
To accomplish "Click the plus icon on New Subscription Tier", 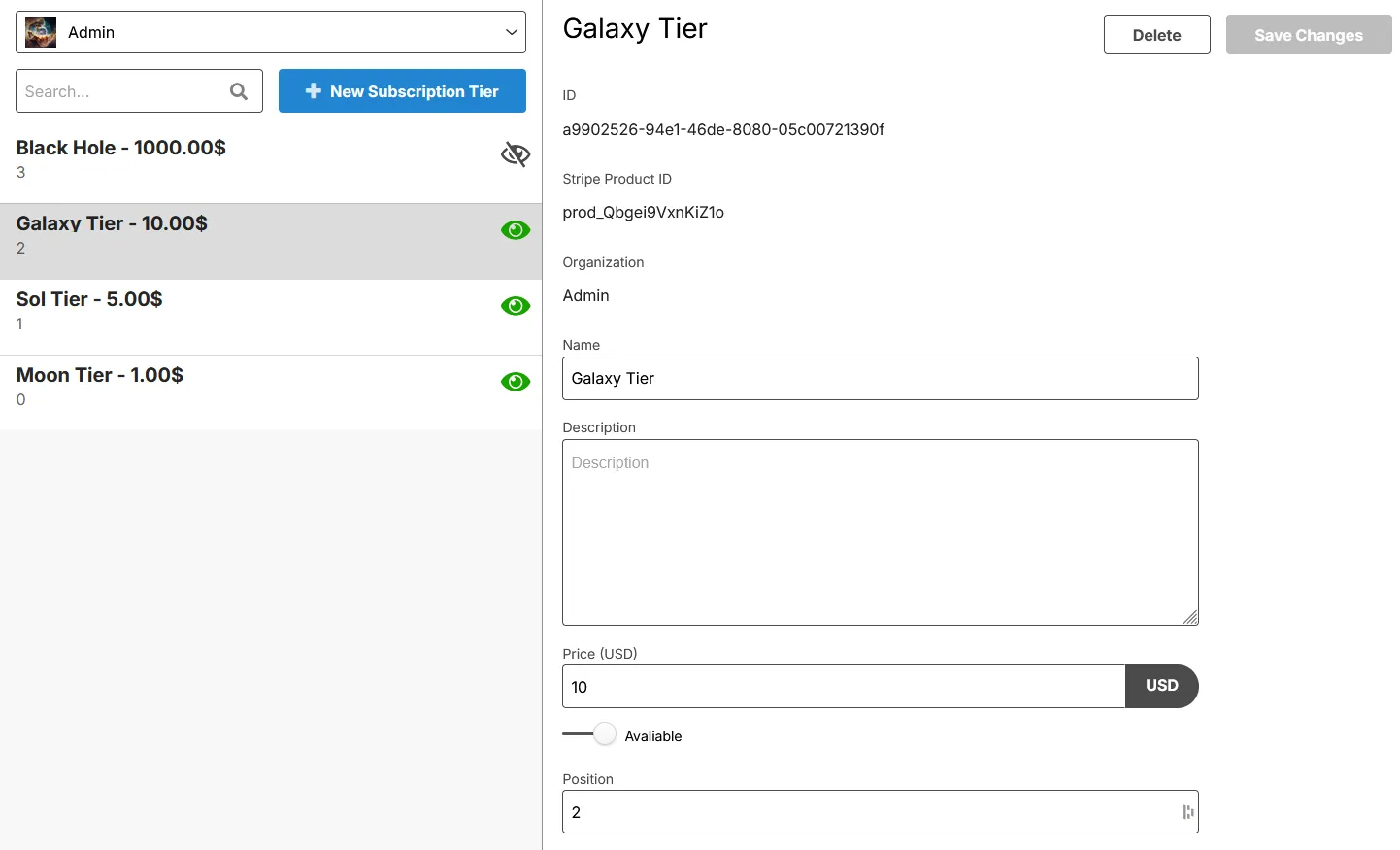I will [x=314, y=90].
